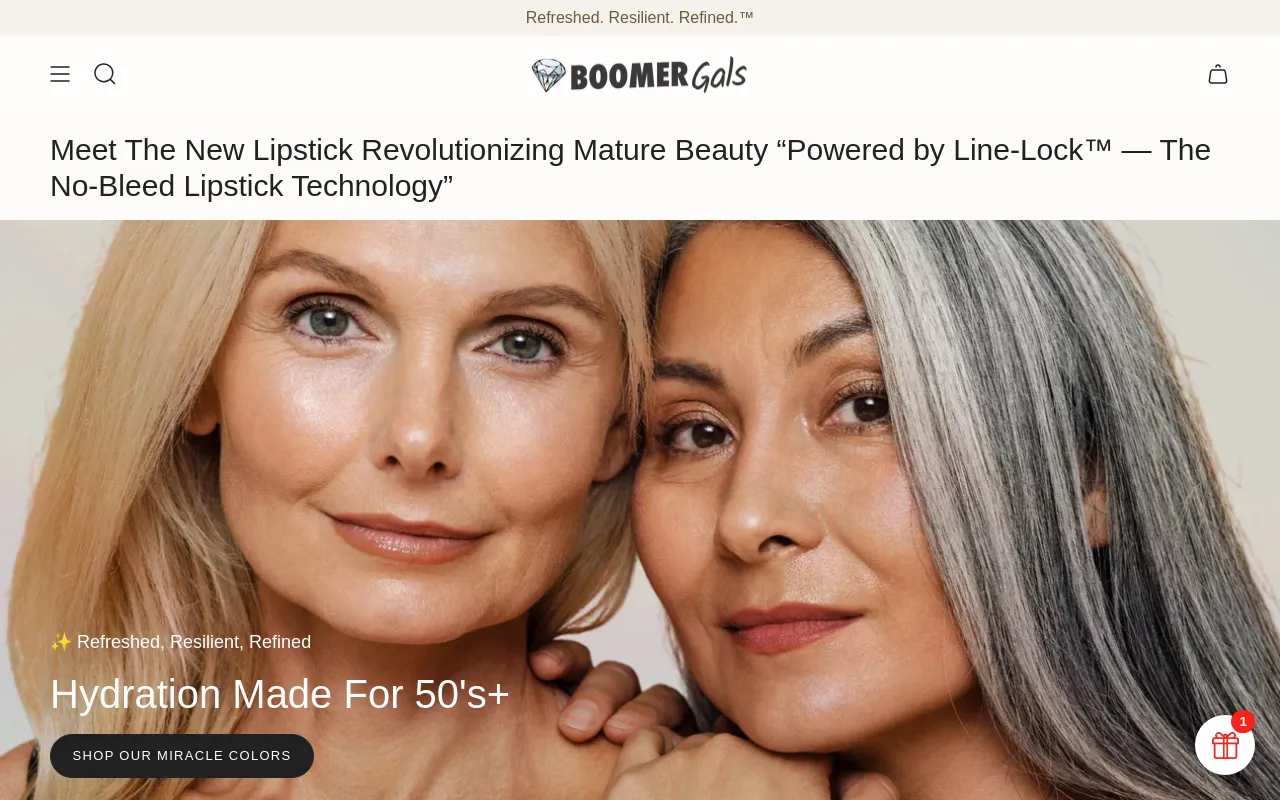
Task: Click the gray-haired woman's red lips
Action: (x=790, y=626)
